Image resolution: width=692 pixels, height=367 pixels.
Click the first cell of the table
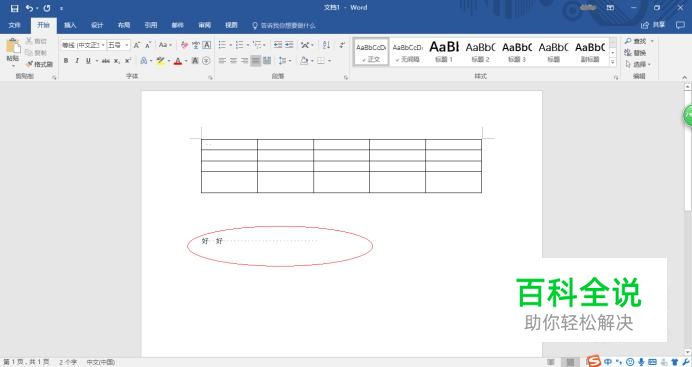pyautogui.click(x=229, y=144)
